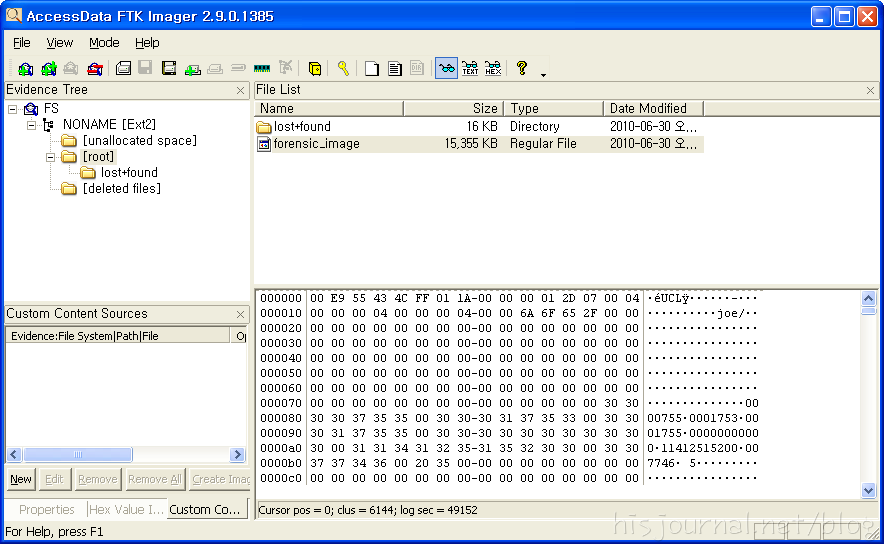The width and height of the screenshot is (884, 544).
Task: Switch to HEX view glasses icon
Action: tap(493, 69)
